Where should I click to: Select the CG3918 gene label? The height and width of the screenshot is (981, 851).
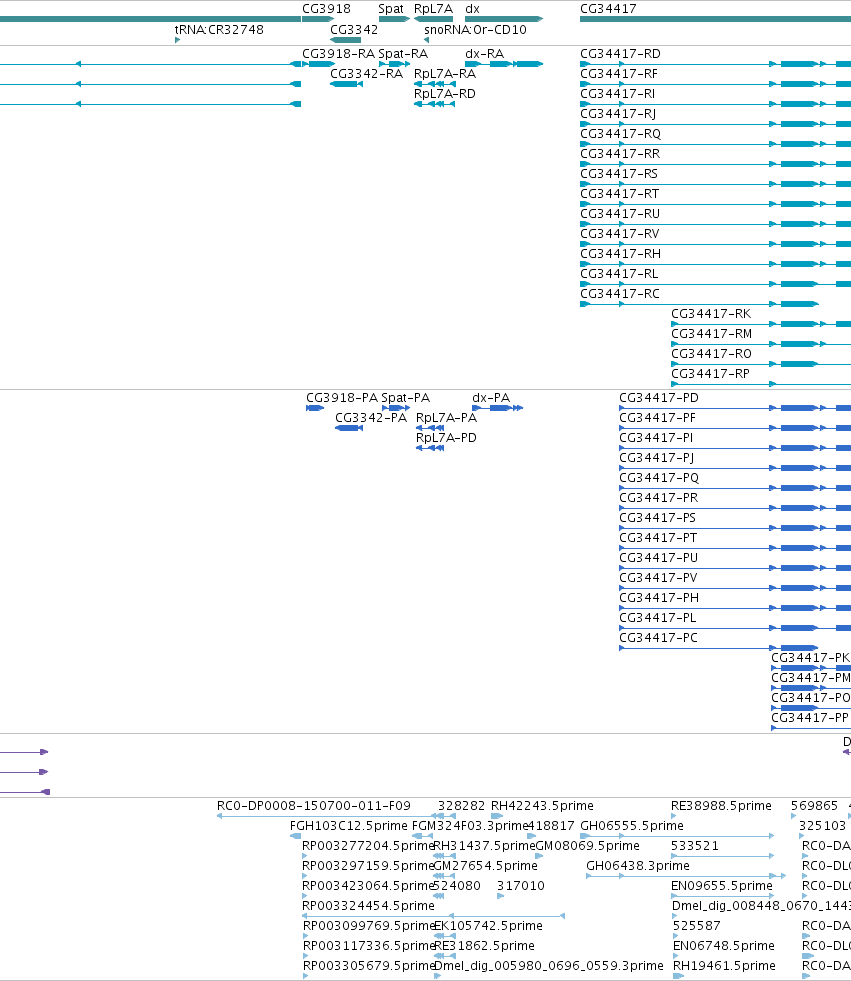click(x=326, y=9)
